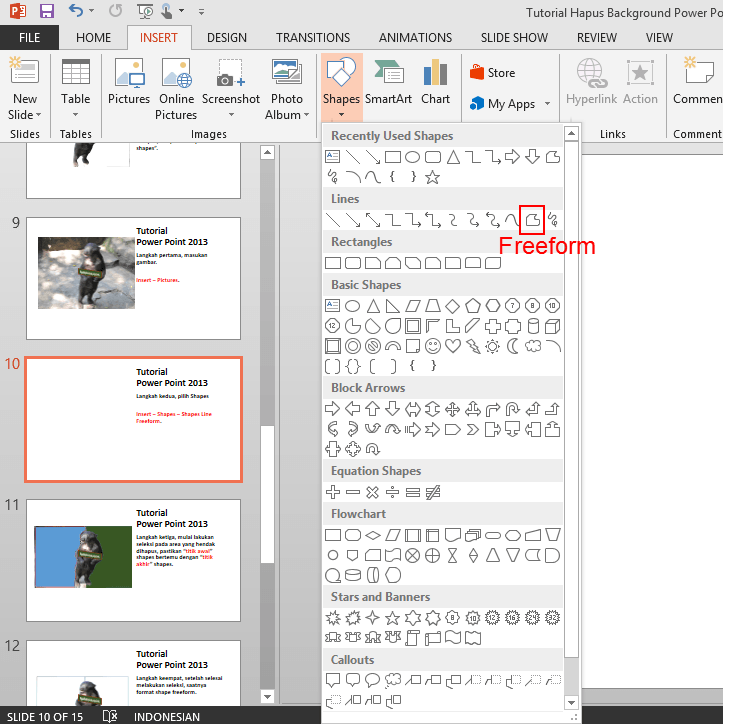Click the INDONESIAN language indicator

click(166, 716)
